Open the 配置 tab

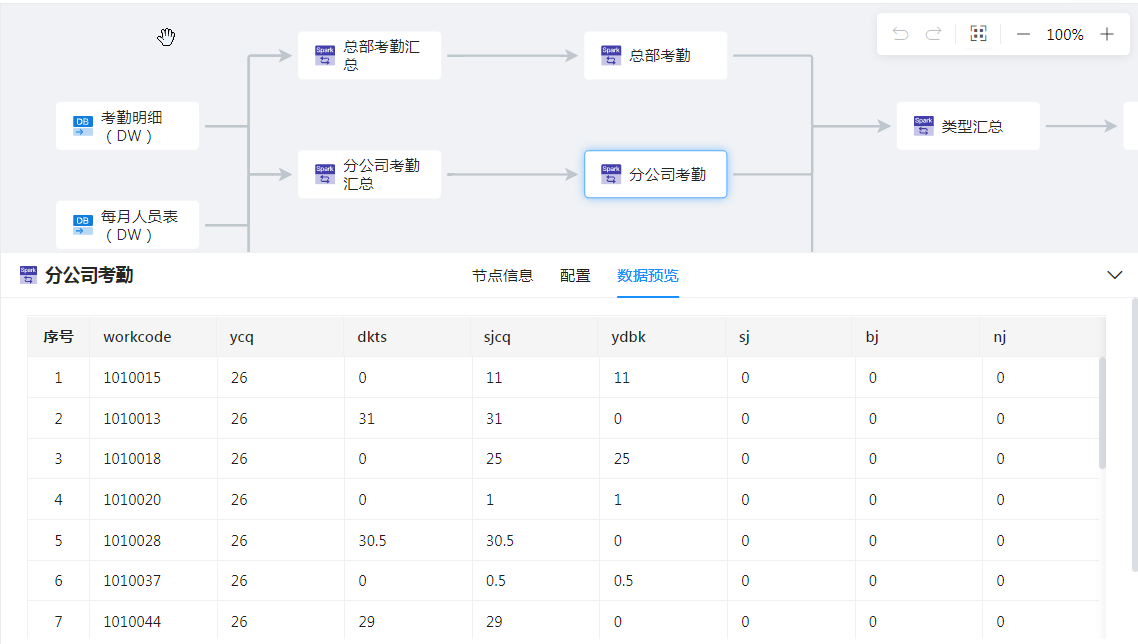[575, 276]
